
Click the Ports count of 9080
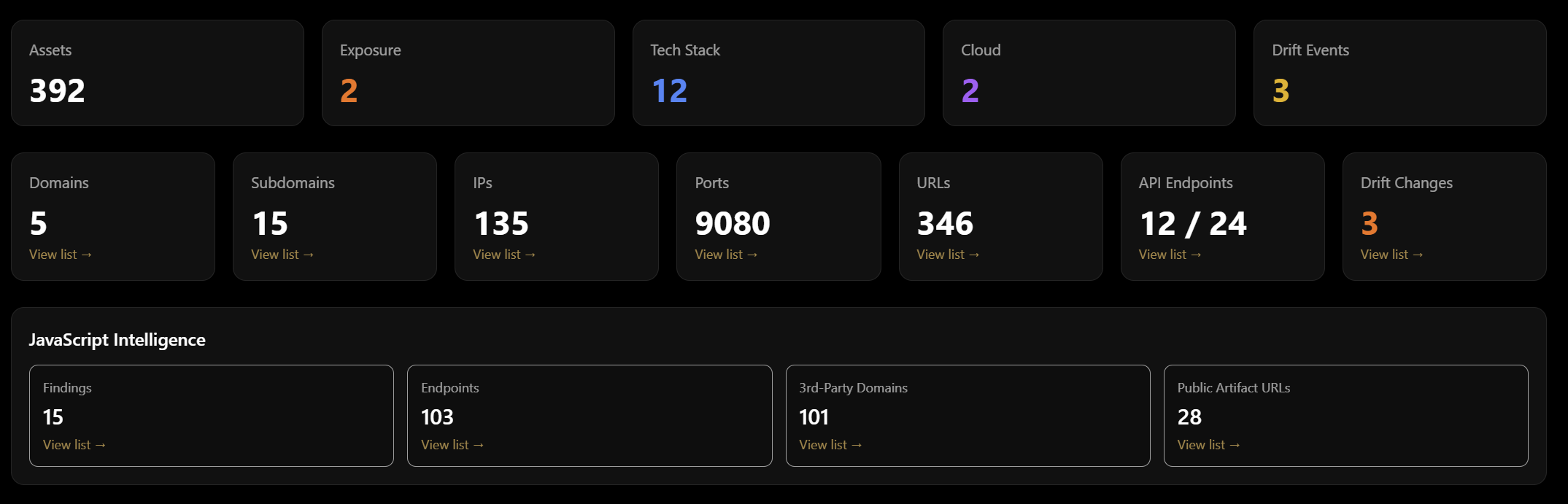(731, 223)
